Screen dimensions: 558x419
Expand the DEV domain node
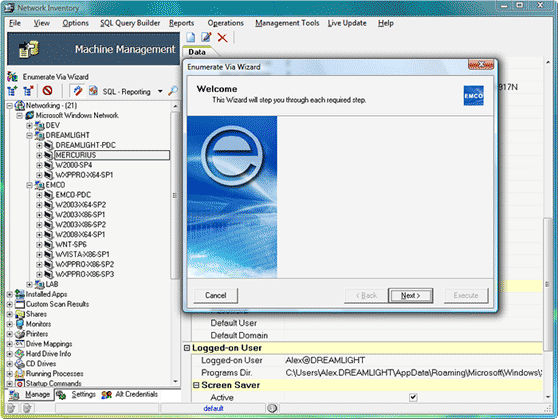point(30,126)
